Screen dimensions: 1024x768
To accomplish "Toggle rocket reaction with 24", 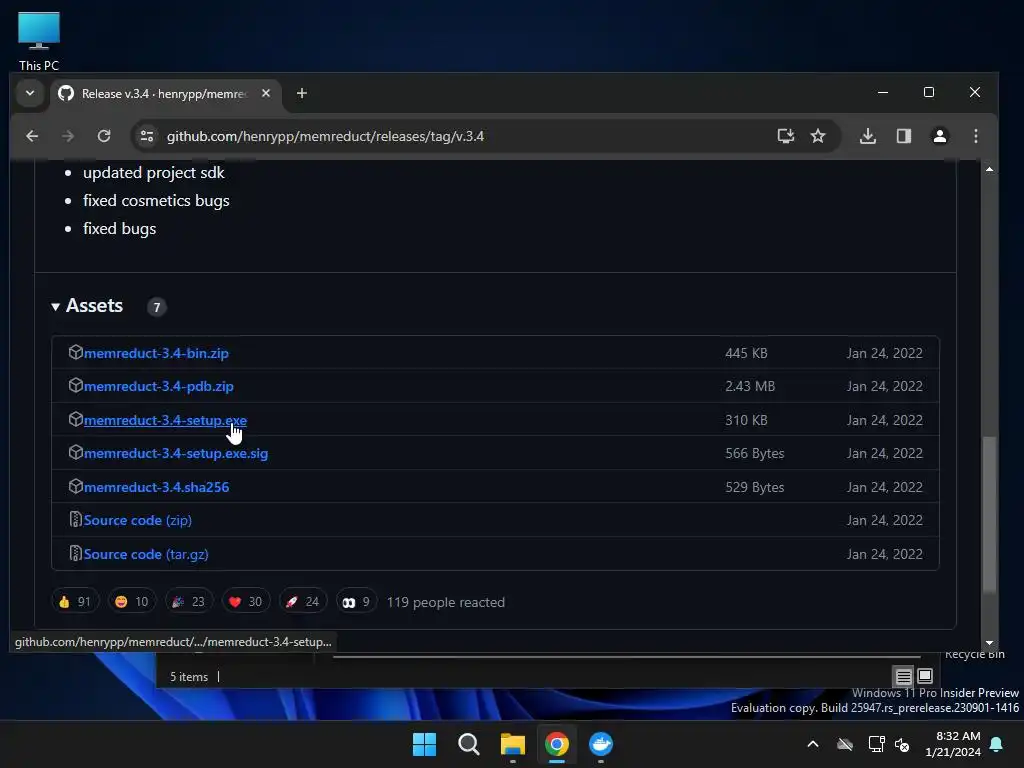I will tap(302, 601).
